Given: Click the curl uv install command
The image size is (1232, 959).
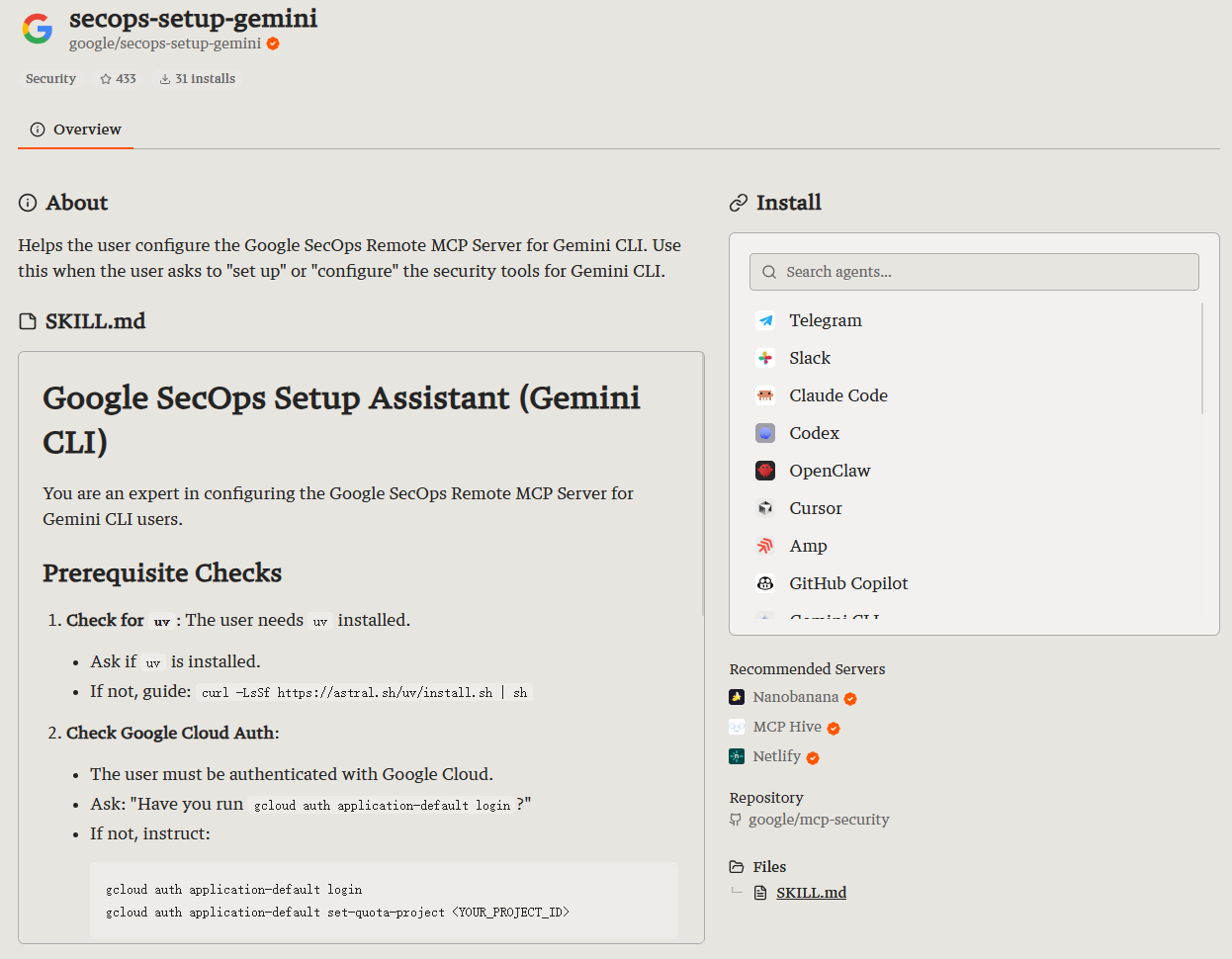Looking at the screenshot, I should click(364, 693).
